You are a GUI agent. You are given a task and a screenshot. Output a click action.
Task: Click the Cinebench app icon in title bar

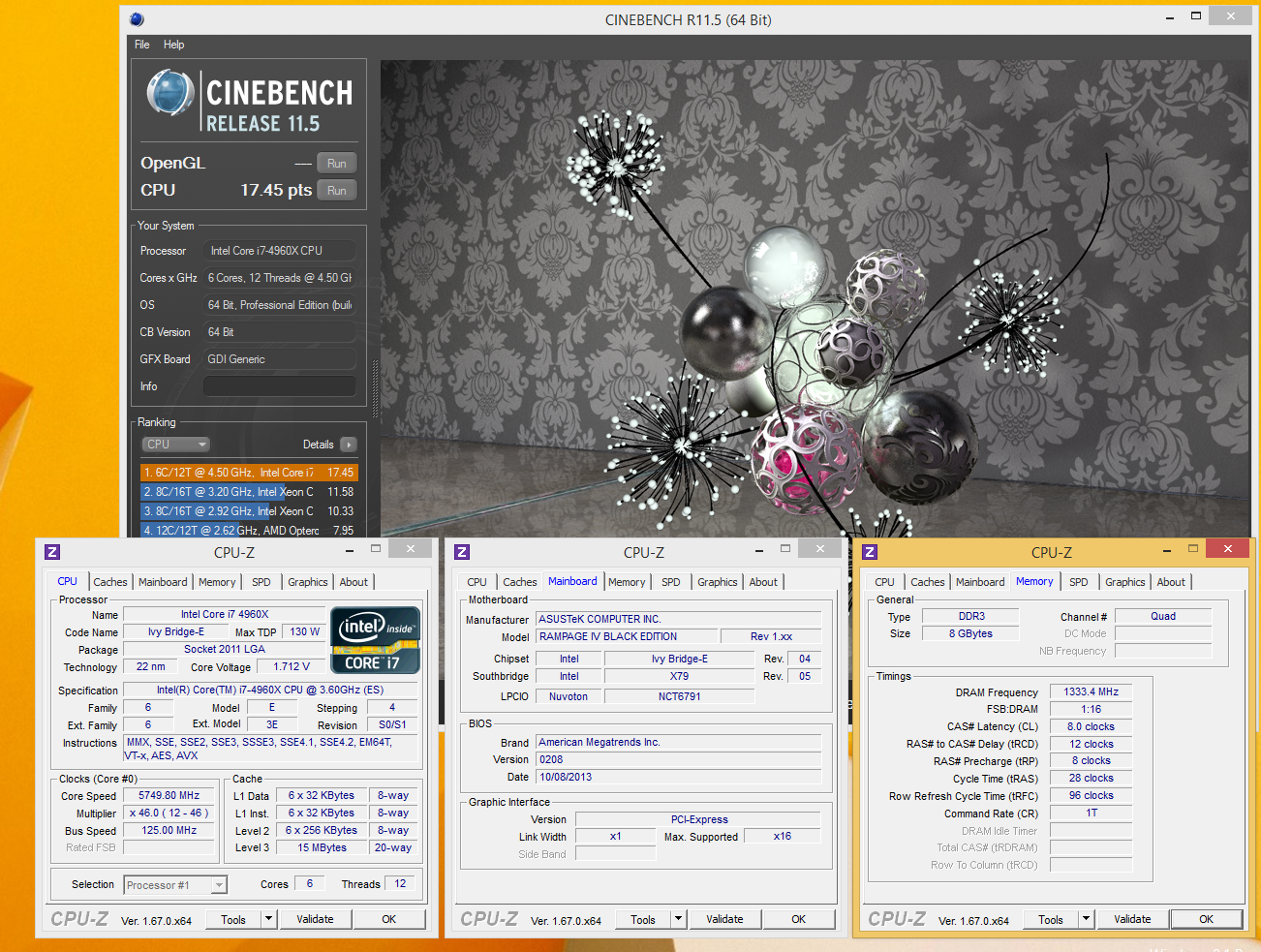(137, 19)
